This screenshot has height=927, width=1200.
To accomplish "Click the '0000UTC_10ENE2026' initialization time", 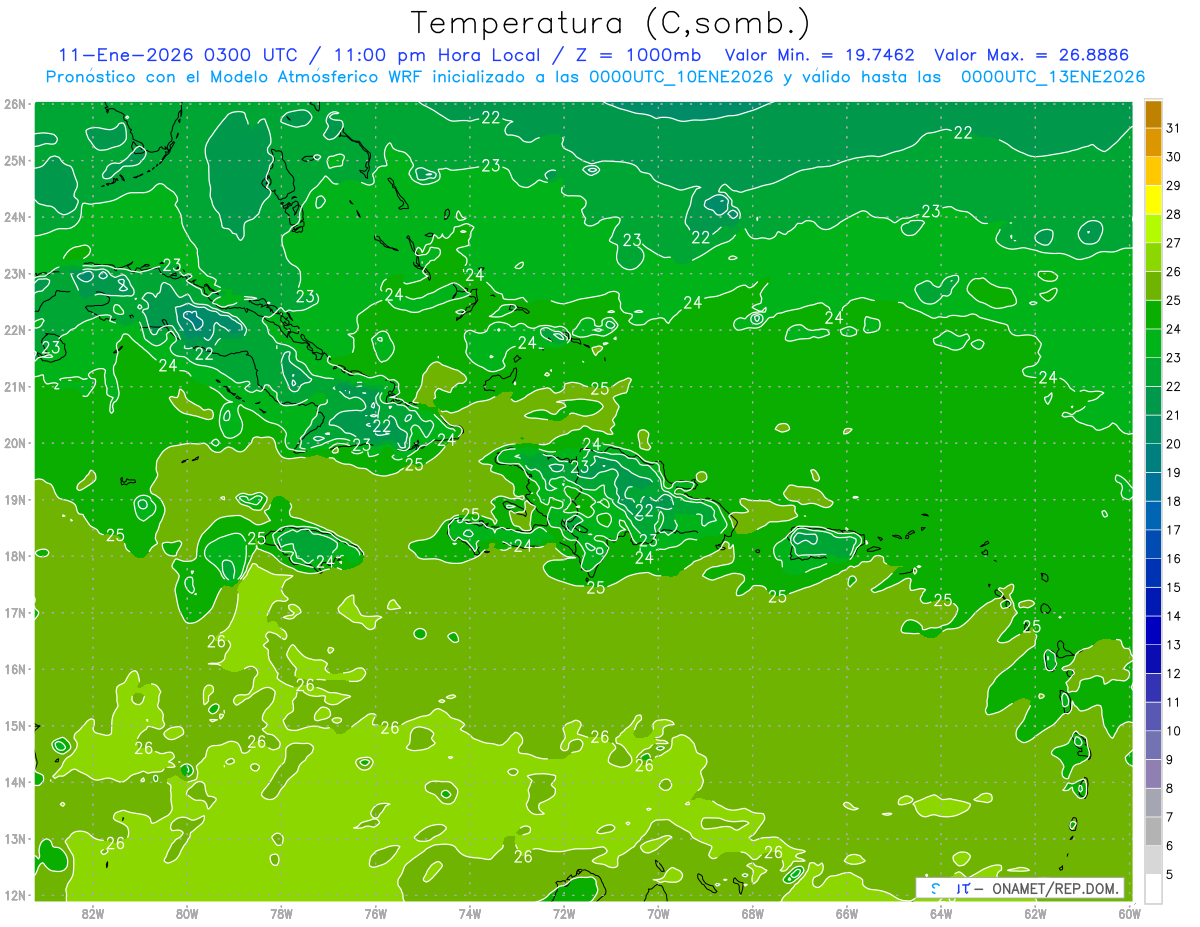I will coord(680,77).
